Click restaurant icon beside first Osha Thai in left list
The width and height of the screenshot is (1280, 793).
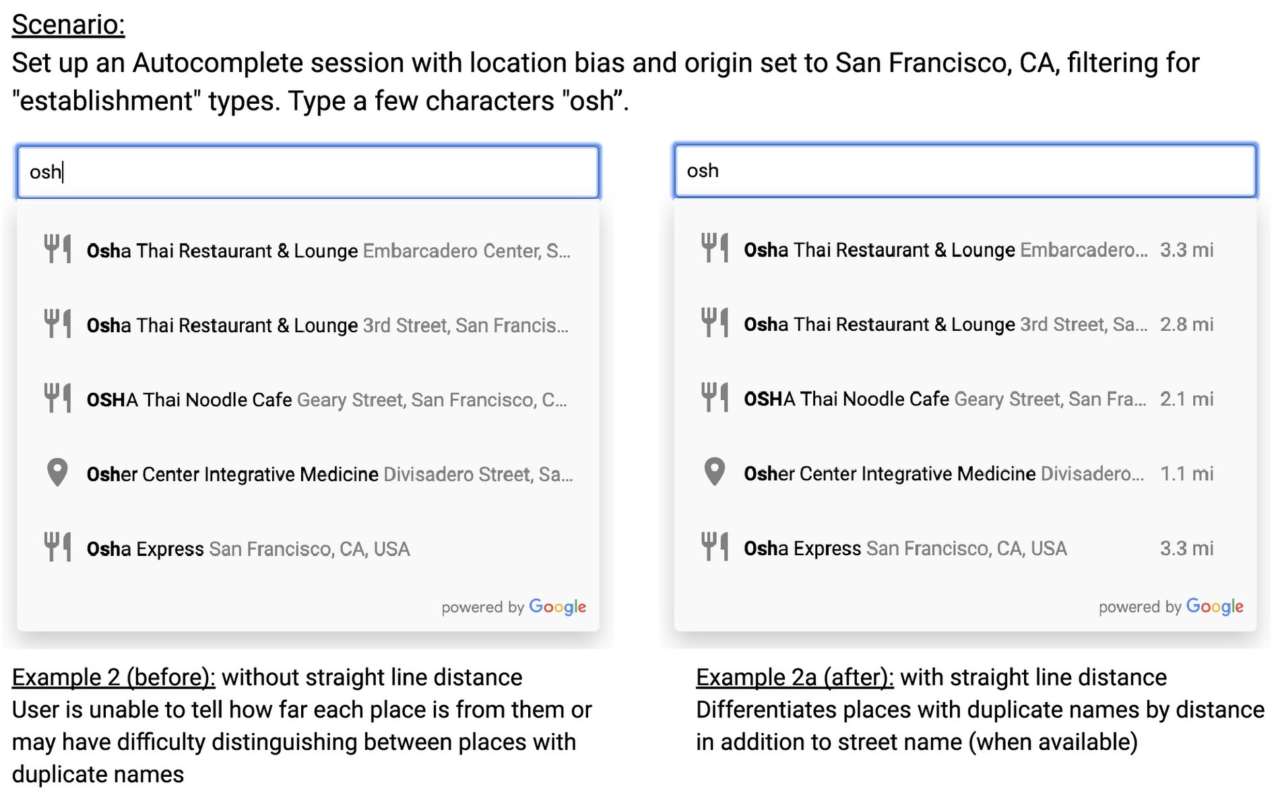pos(57,250)
